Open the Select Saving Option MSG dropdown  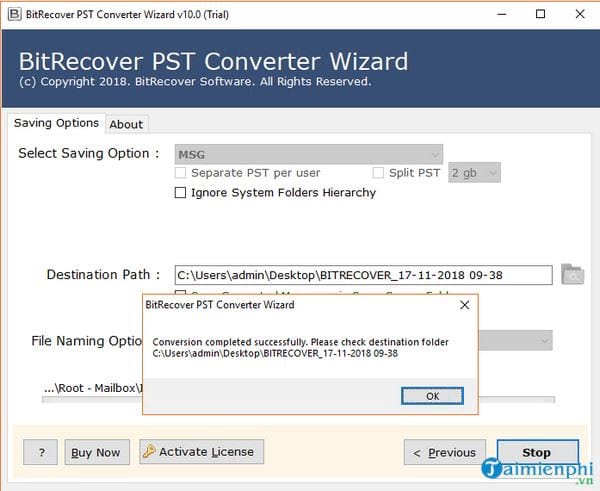click(x=309, y=154)
